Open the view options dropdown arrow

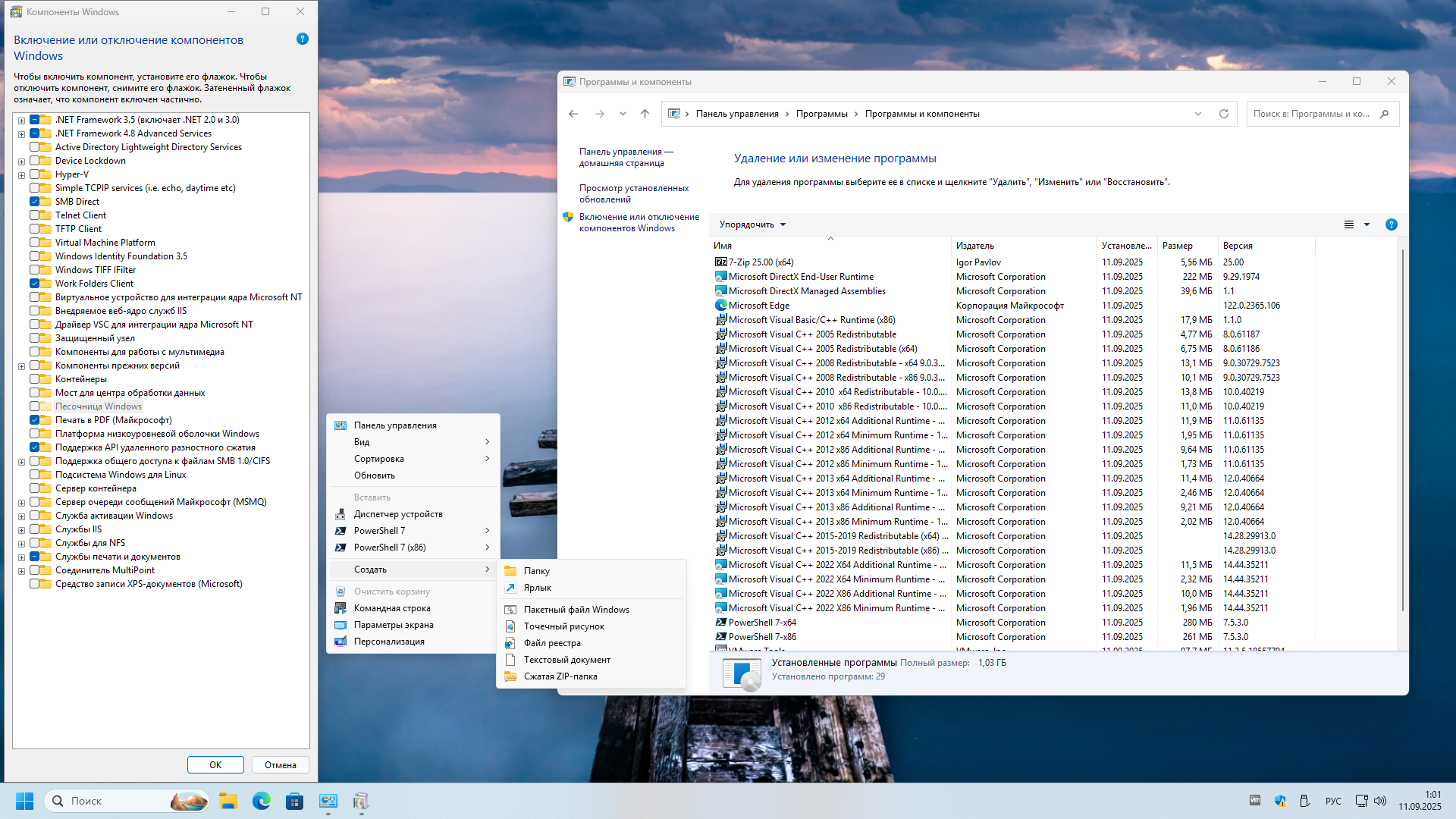pyautogui.click(x=1367, y=224)
